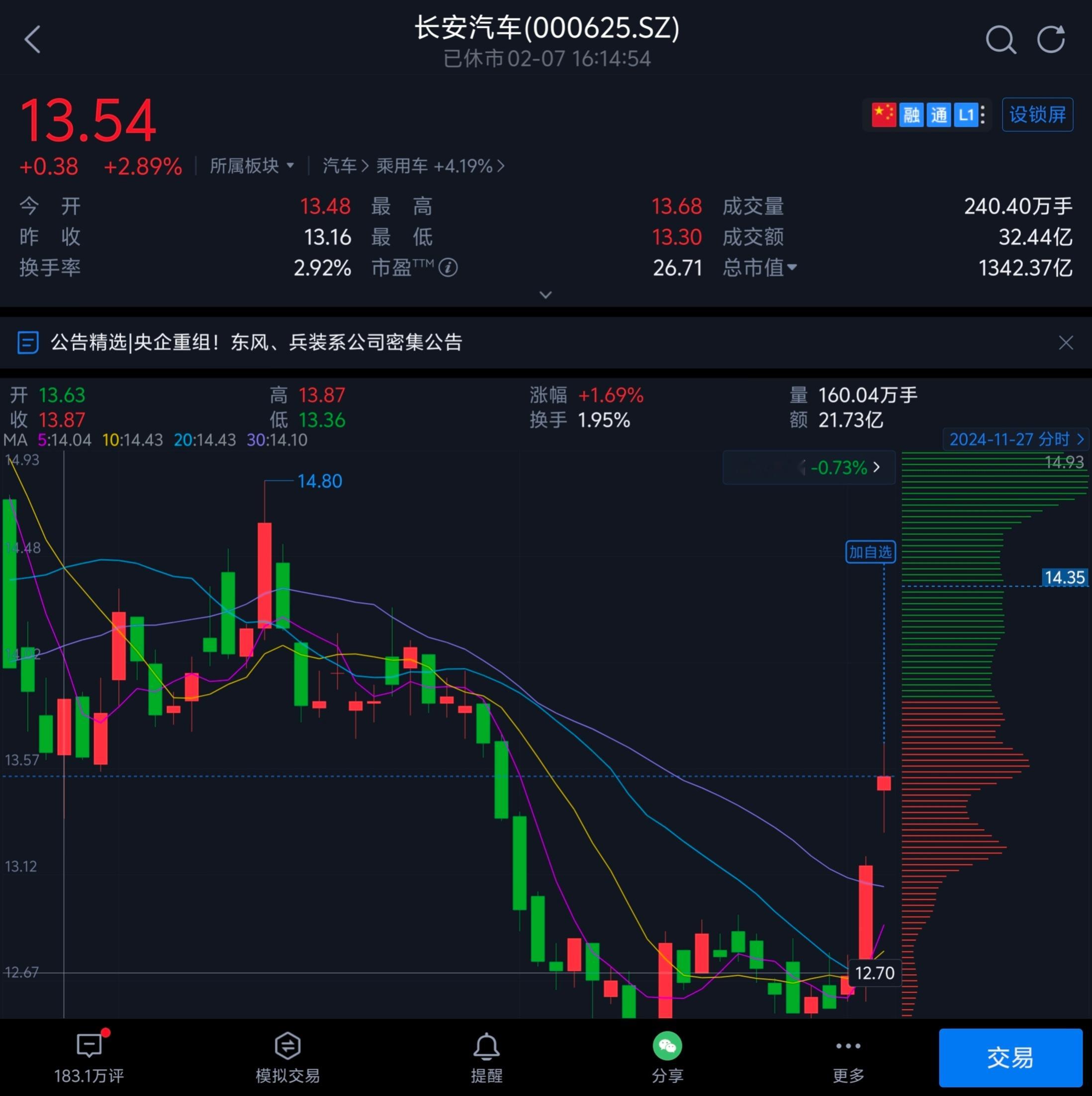This screenshot has height=1096, width=1092.
Task: Tap the 量 160.04万手 candle value
Action: click(867, 395)
